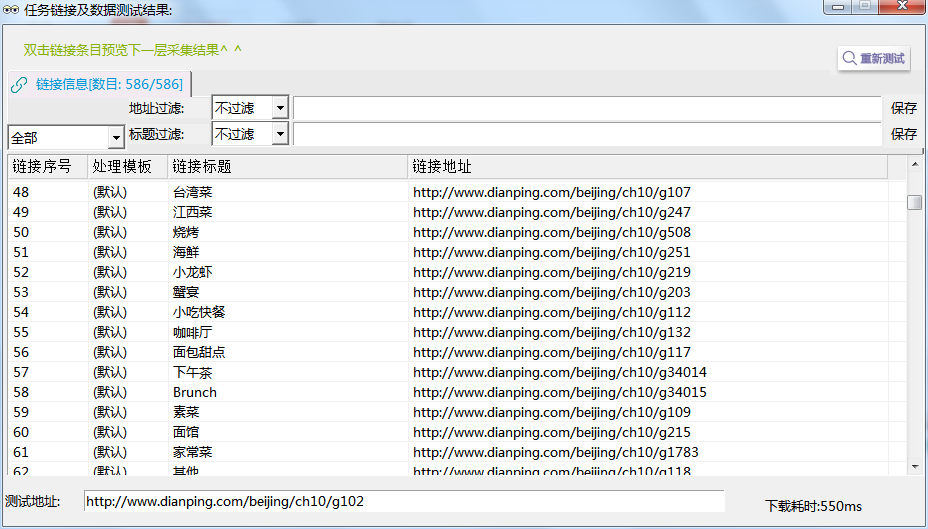Click 保存 beside 地址过滤 field

(x=904, y=108)
